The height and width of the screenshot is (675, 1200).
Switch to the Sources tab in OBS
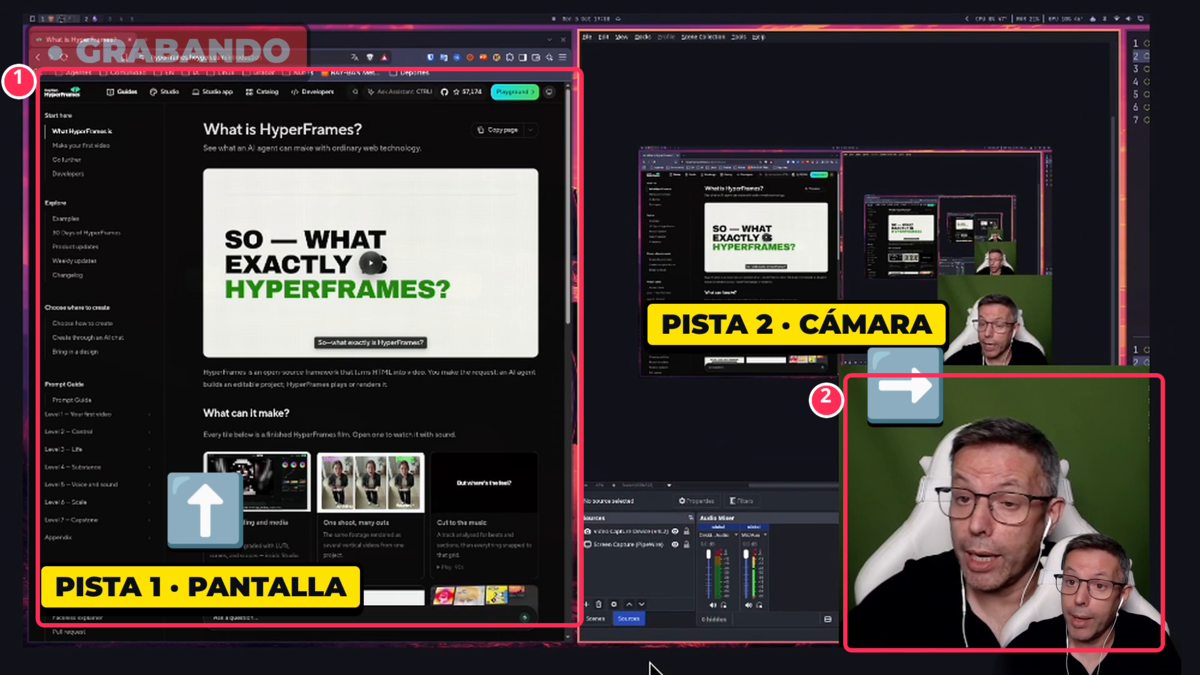pos(629,619)
